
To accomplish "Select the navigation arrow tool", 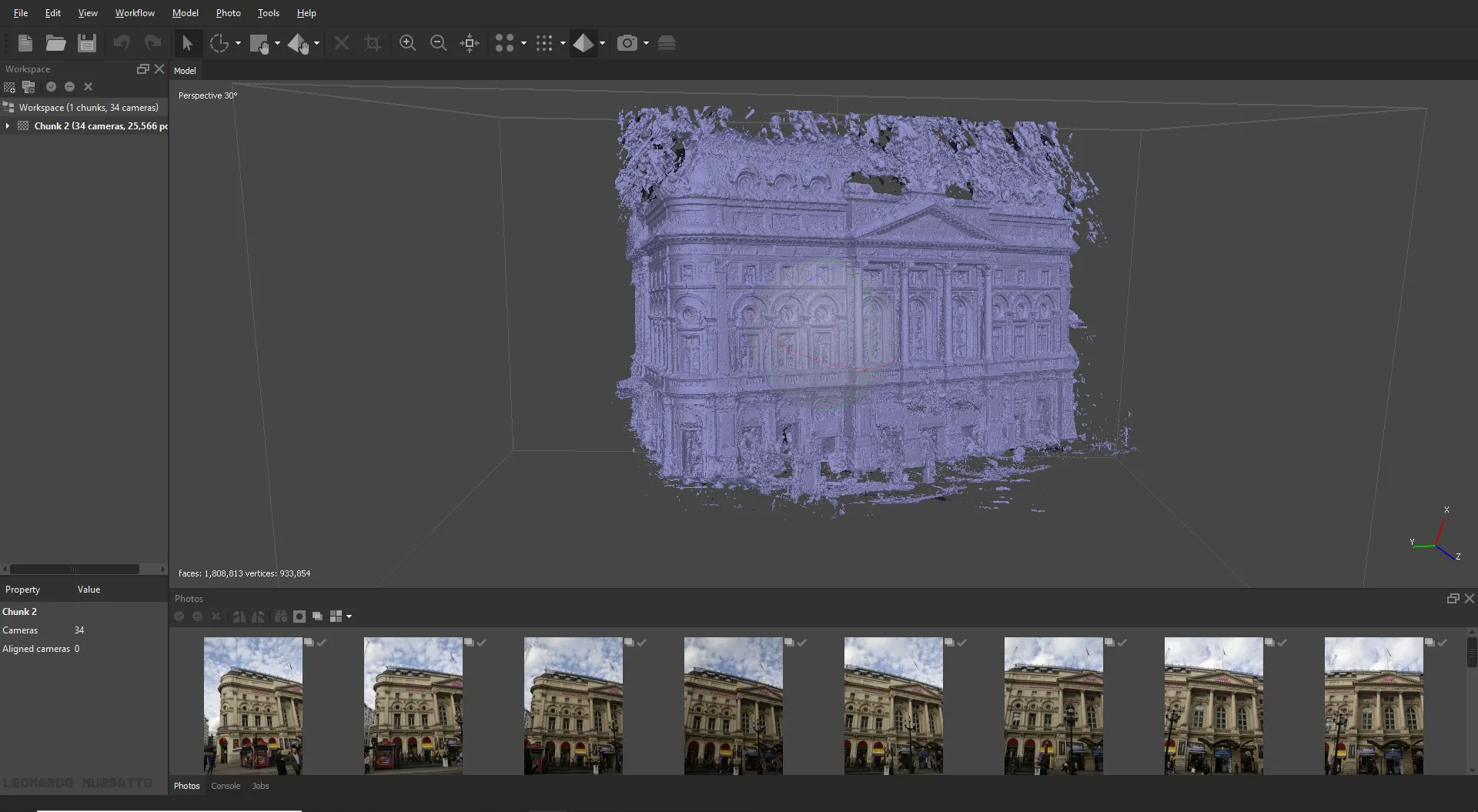I will coord(187,42).
